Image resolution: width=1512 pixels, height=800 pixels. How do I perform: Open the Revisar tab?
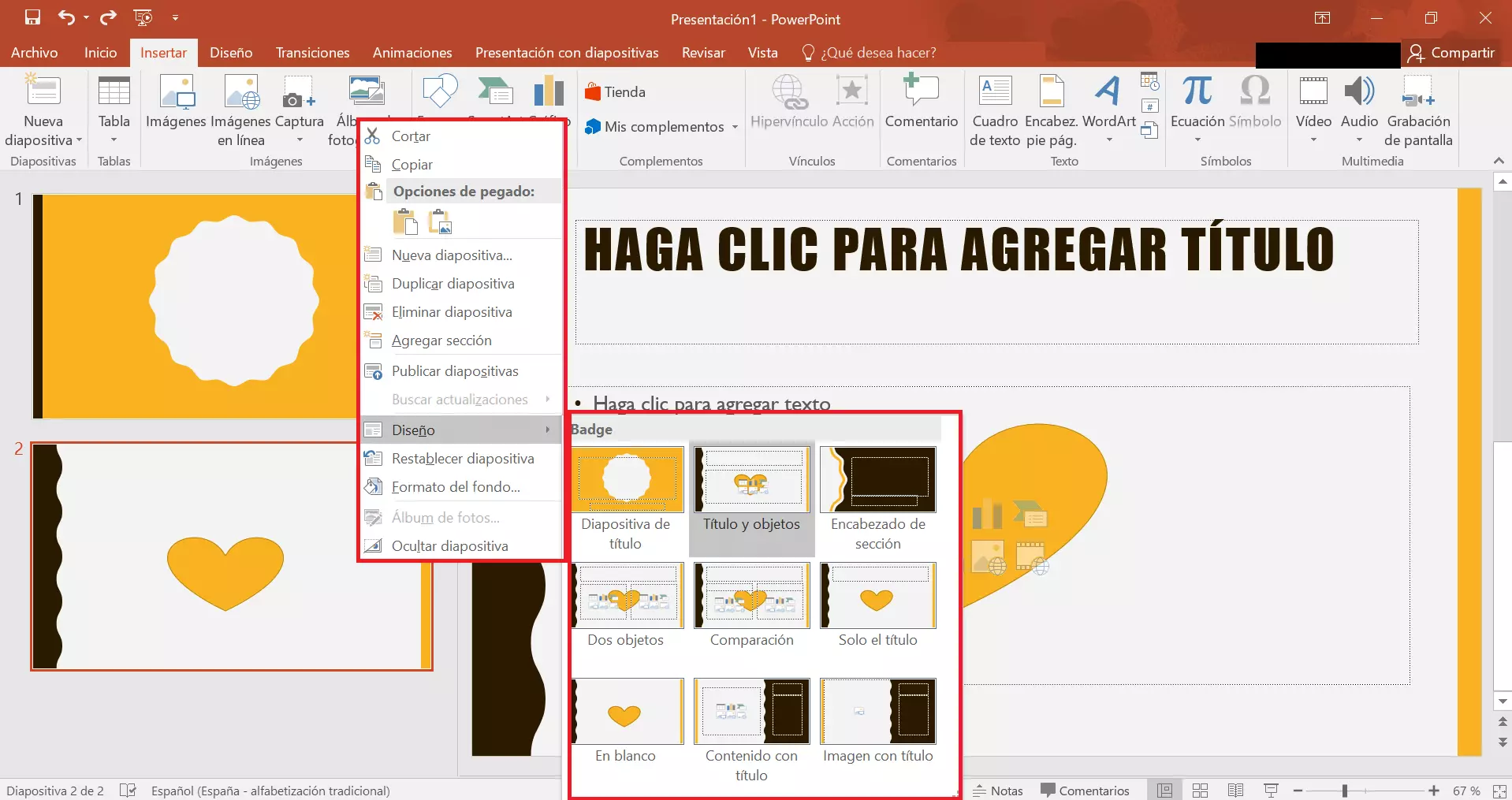[703, 53]
